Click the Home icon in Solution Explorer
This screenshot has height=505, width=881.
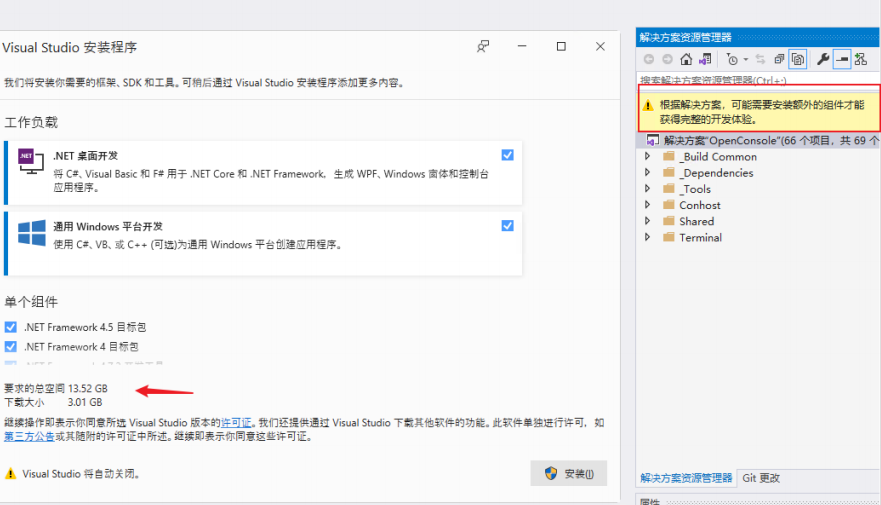click(686, 60)
